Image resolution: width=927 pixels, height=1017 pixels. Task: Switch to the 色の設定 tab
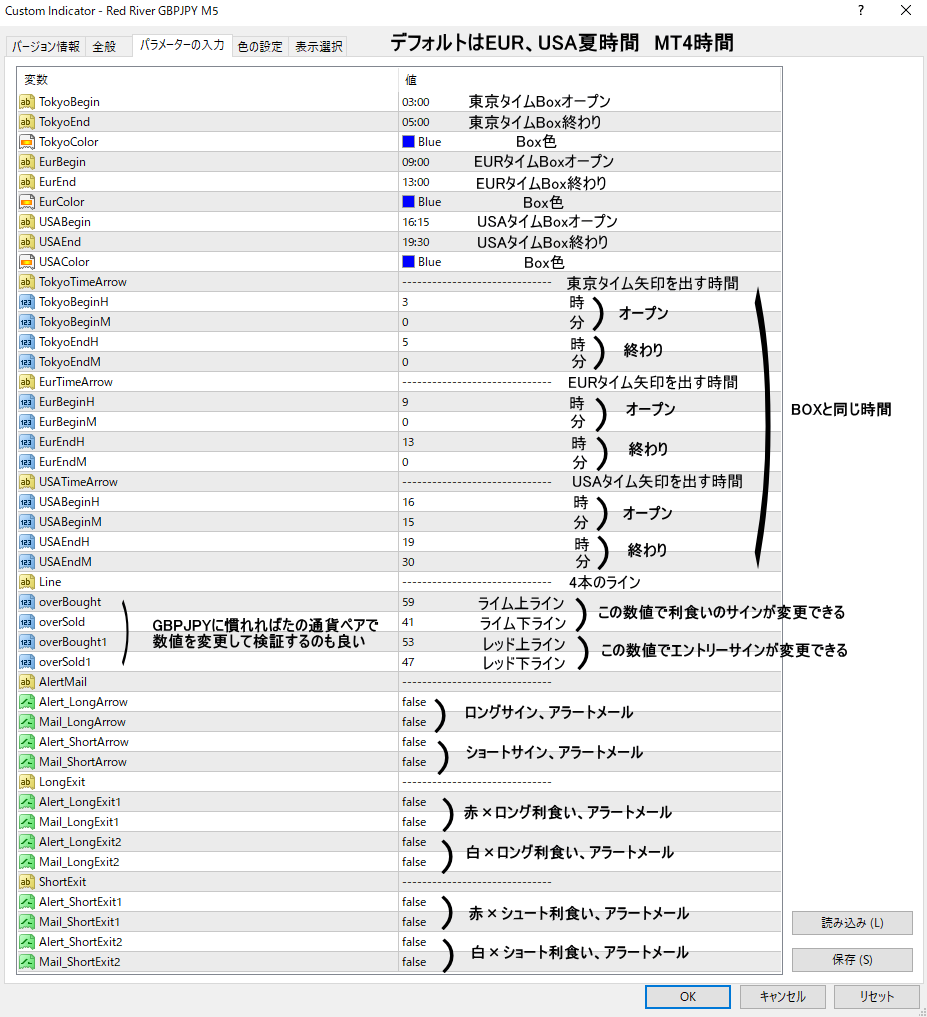click(259, 47)
